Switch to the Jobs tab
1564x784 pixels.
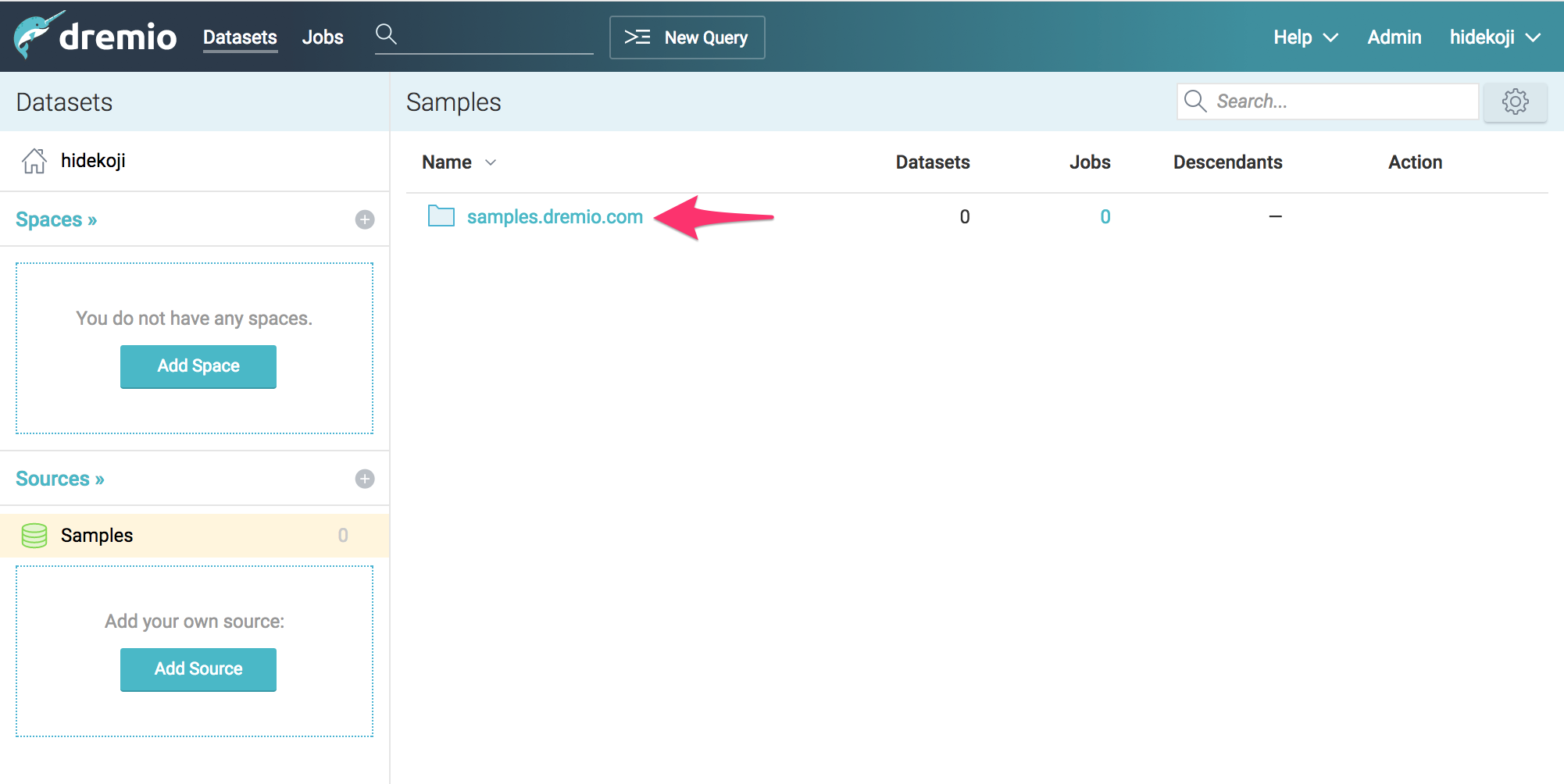coord(322,37)
